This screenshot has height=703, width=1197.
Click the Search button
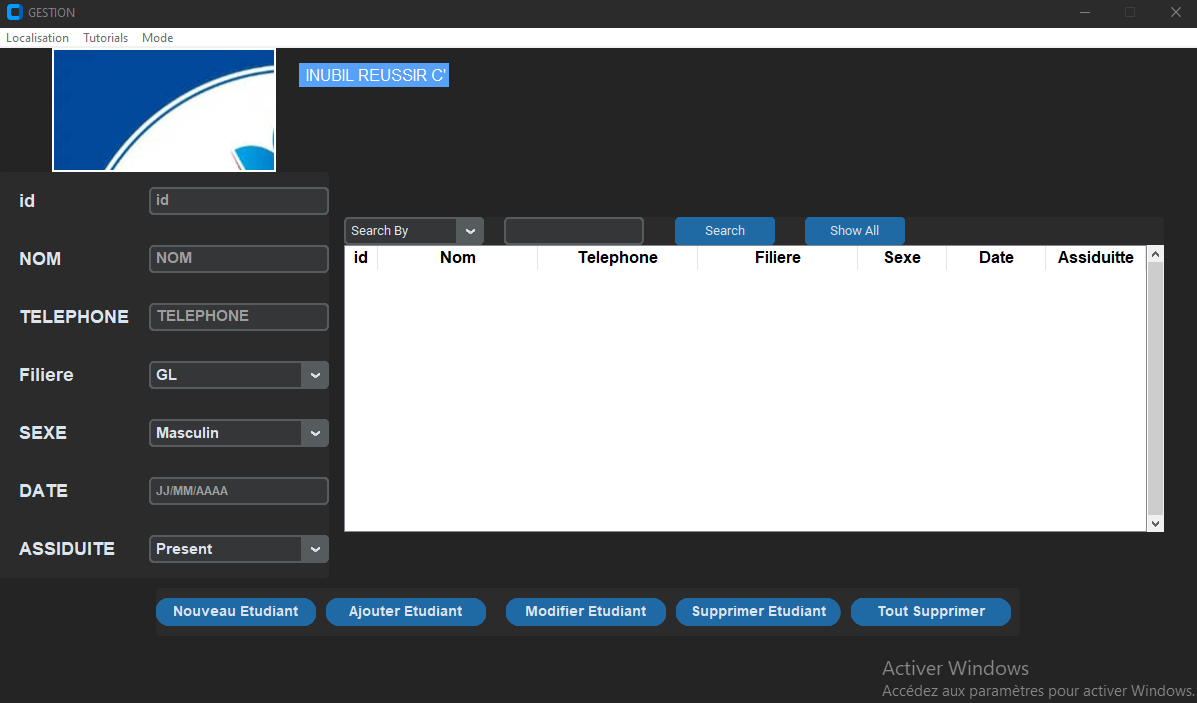pyautogui.click(x=724, y=231)
